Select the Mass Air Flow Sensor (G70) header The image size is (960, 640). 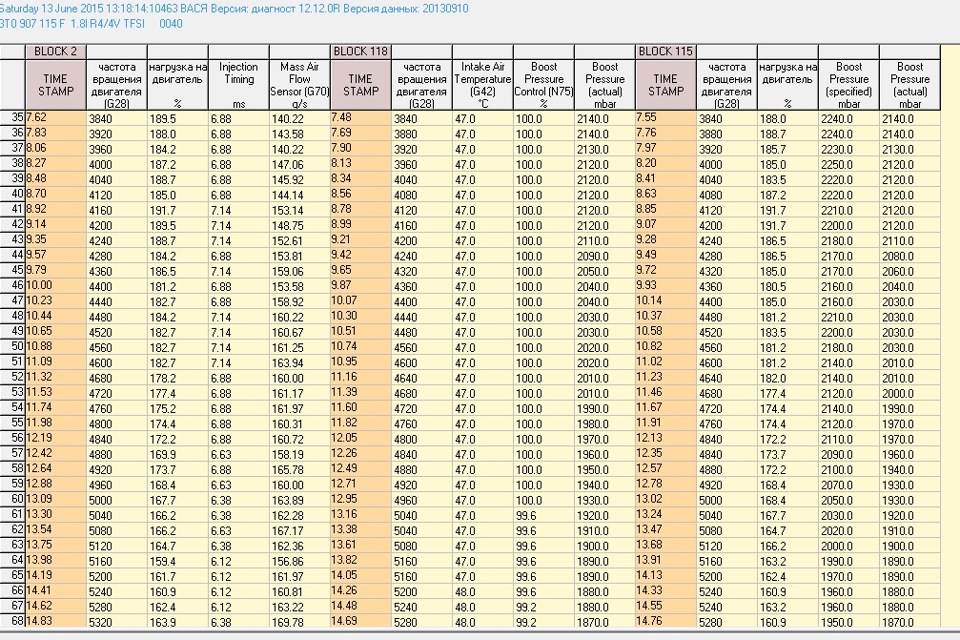tap(298, 84)
